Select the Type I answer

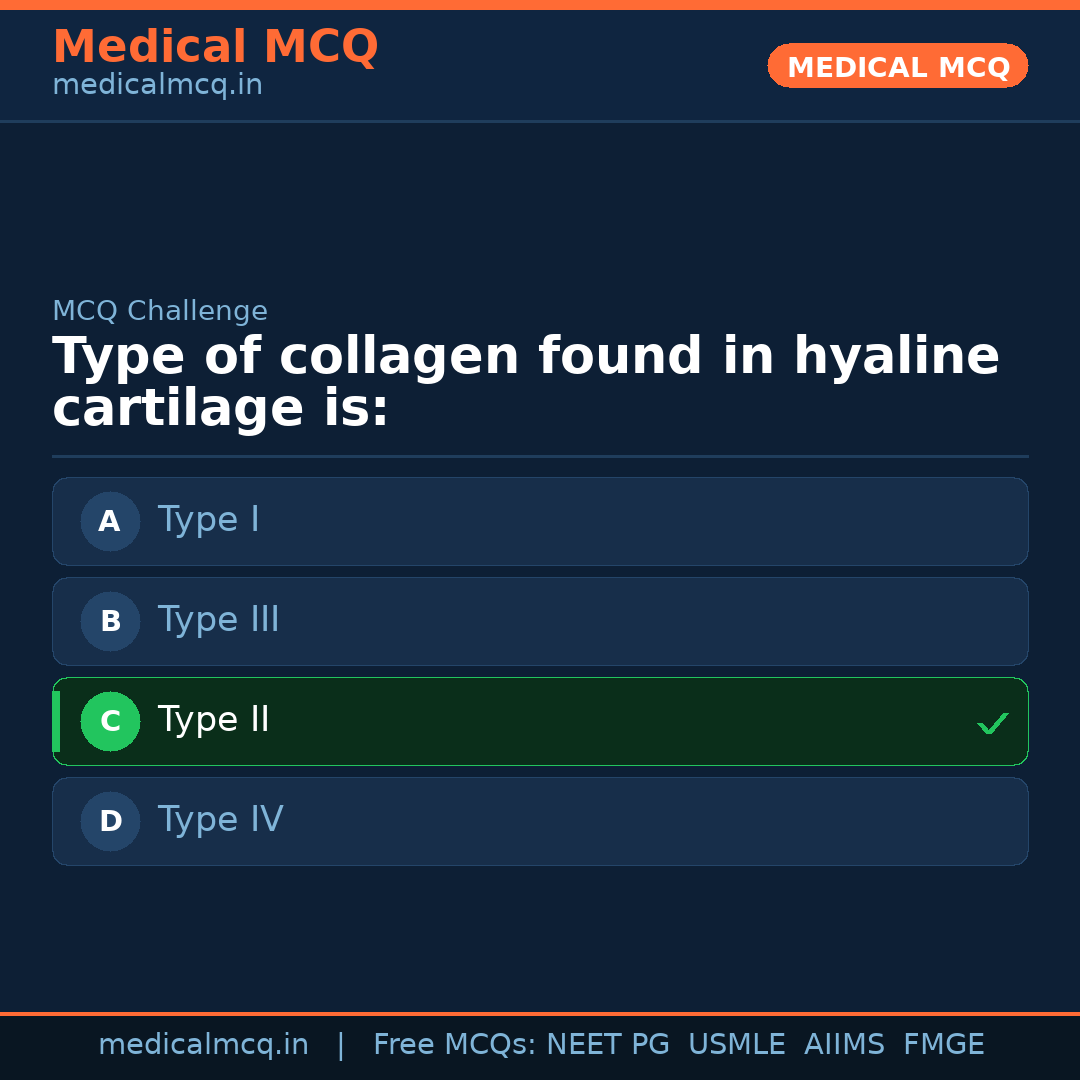click(209, 520)
